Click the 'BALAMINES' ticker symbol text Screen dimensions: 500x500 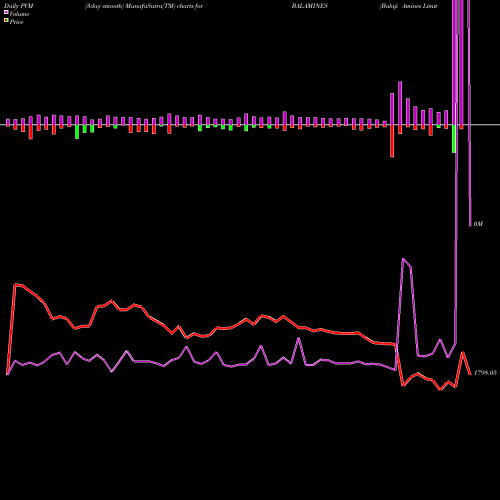tap(310, 6)
